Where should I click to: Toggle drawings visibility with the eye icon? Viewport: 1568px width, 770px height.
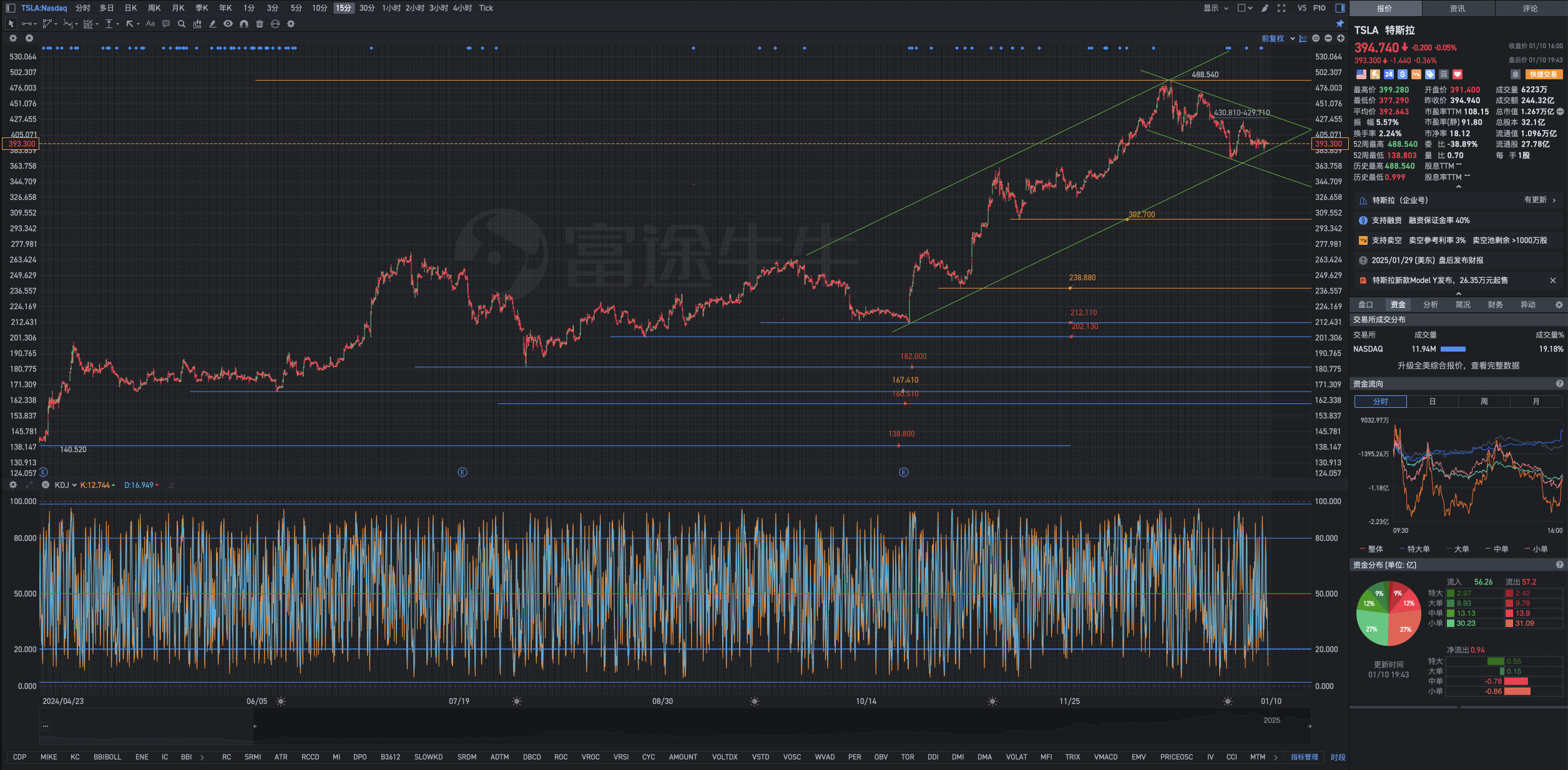pos(228,24)
